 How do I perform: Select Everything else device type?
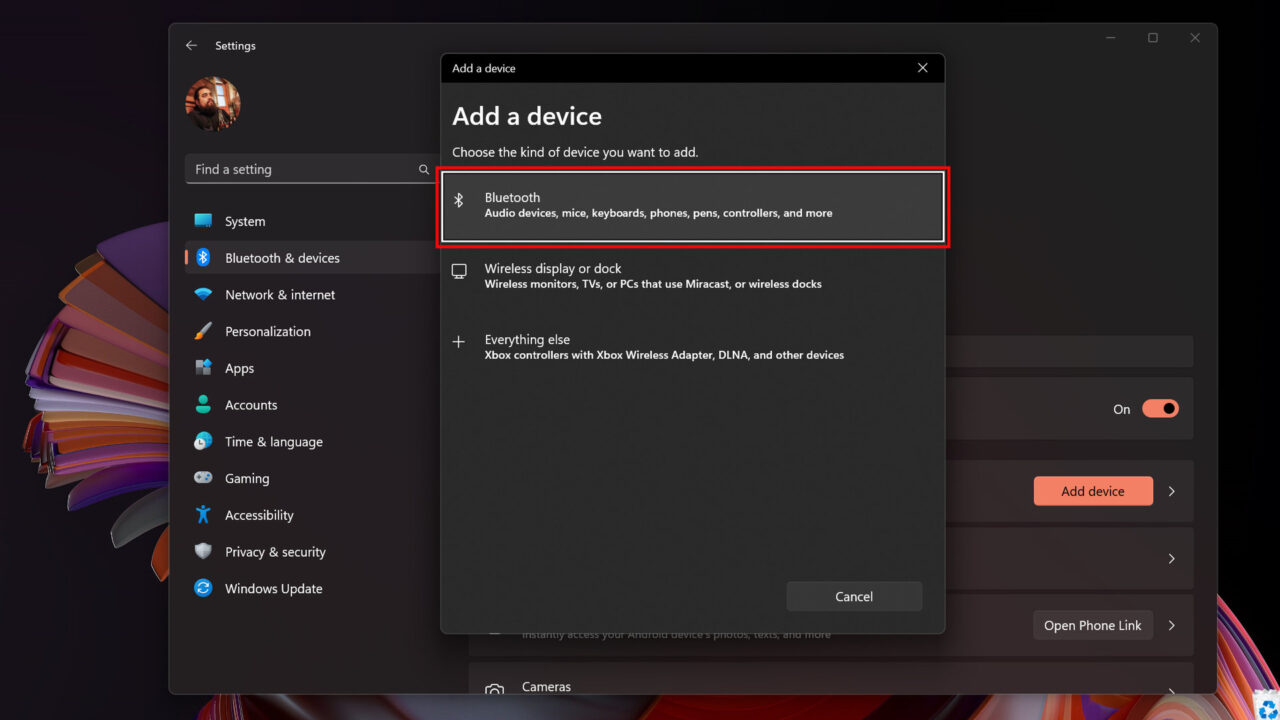click(693, 346)
